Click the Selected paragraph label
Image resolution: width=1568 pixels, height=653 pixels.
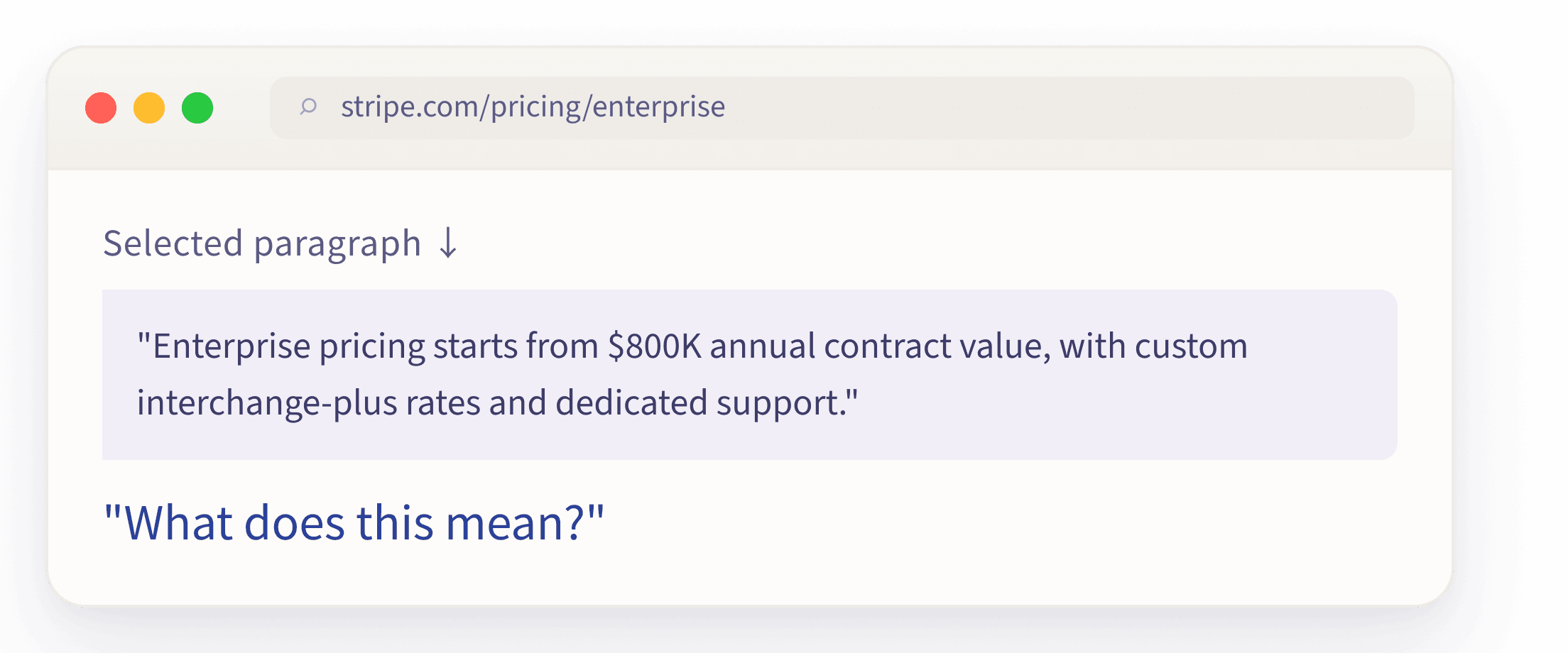click(262, 244)
